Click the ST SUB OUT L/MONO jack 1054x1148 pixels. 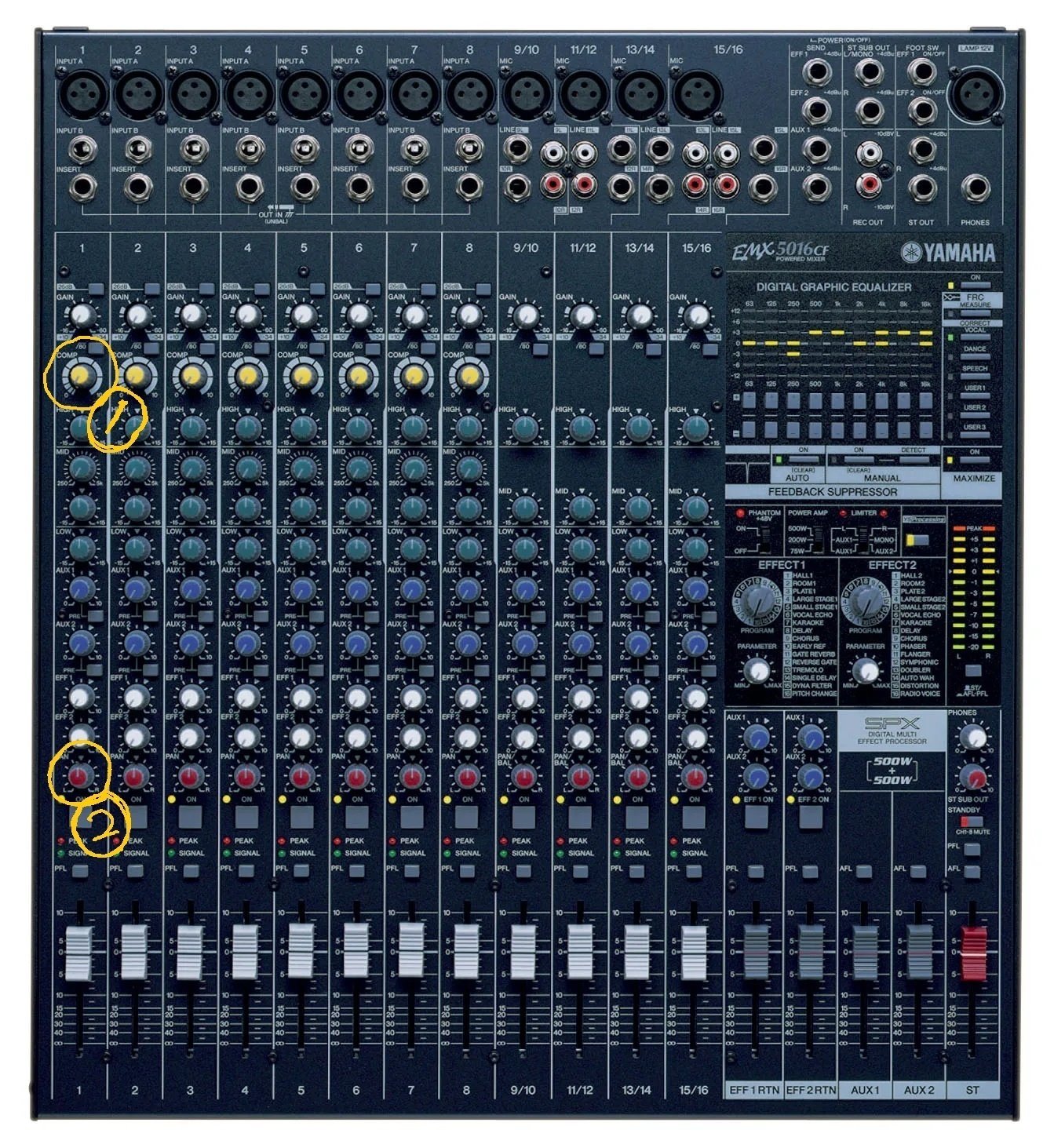point(869,73)
